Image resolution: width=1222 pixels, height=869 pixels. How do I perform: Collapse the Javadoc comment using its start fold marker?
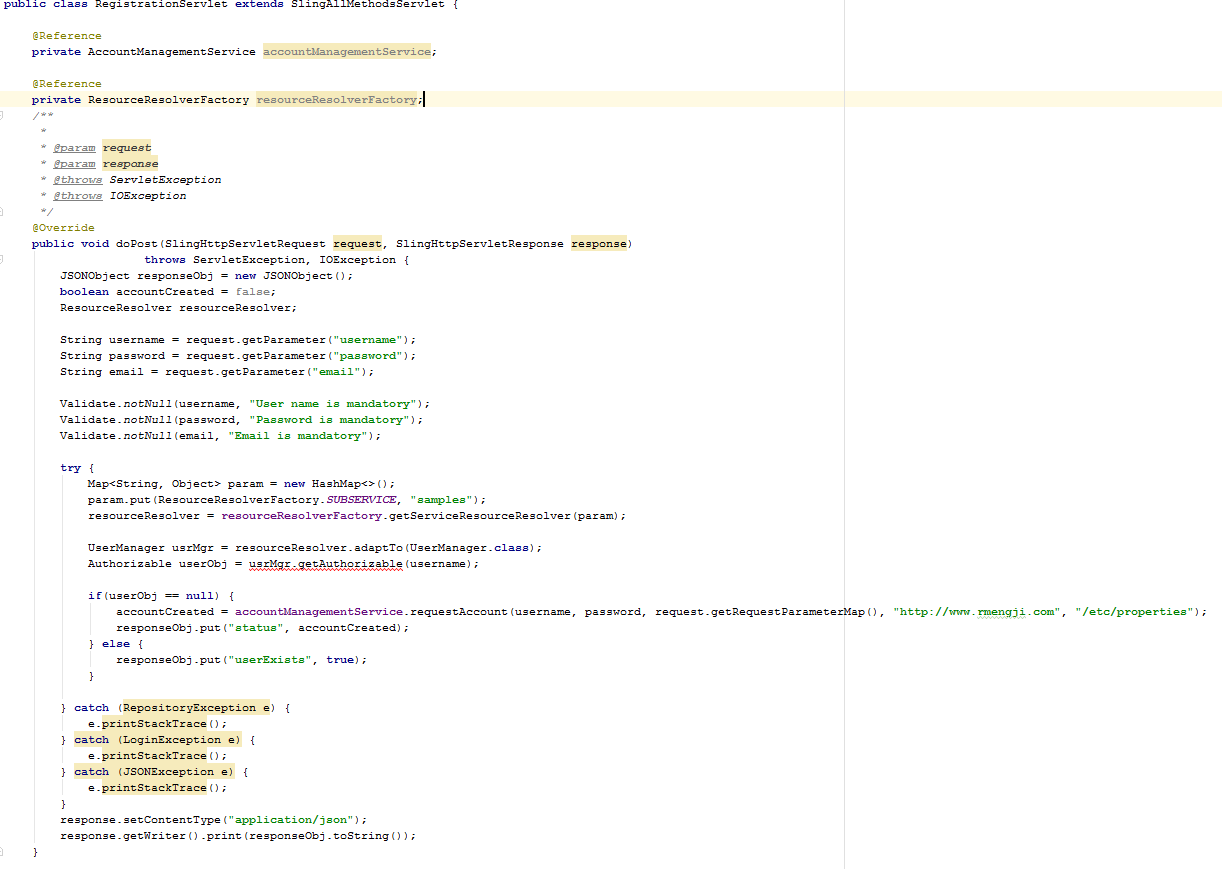point(2,116)
